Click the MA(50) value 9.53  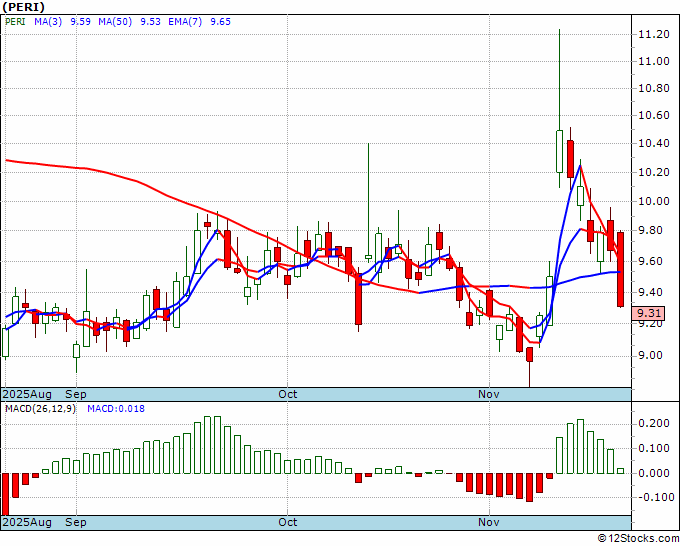[150, 22]
